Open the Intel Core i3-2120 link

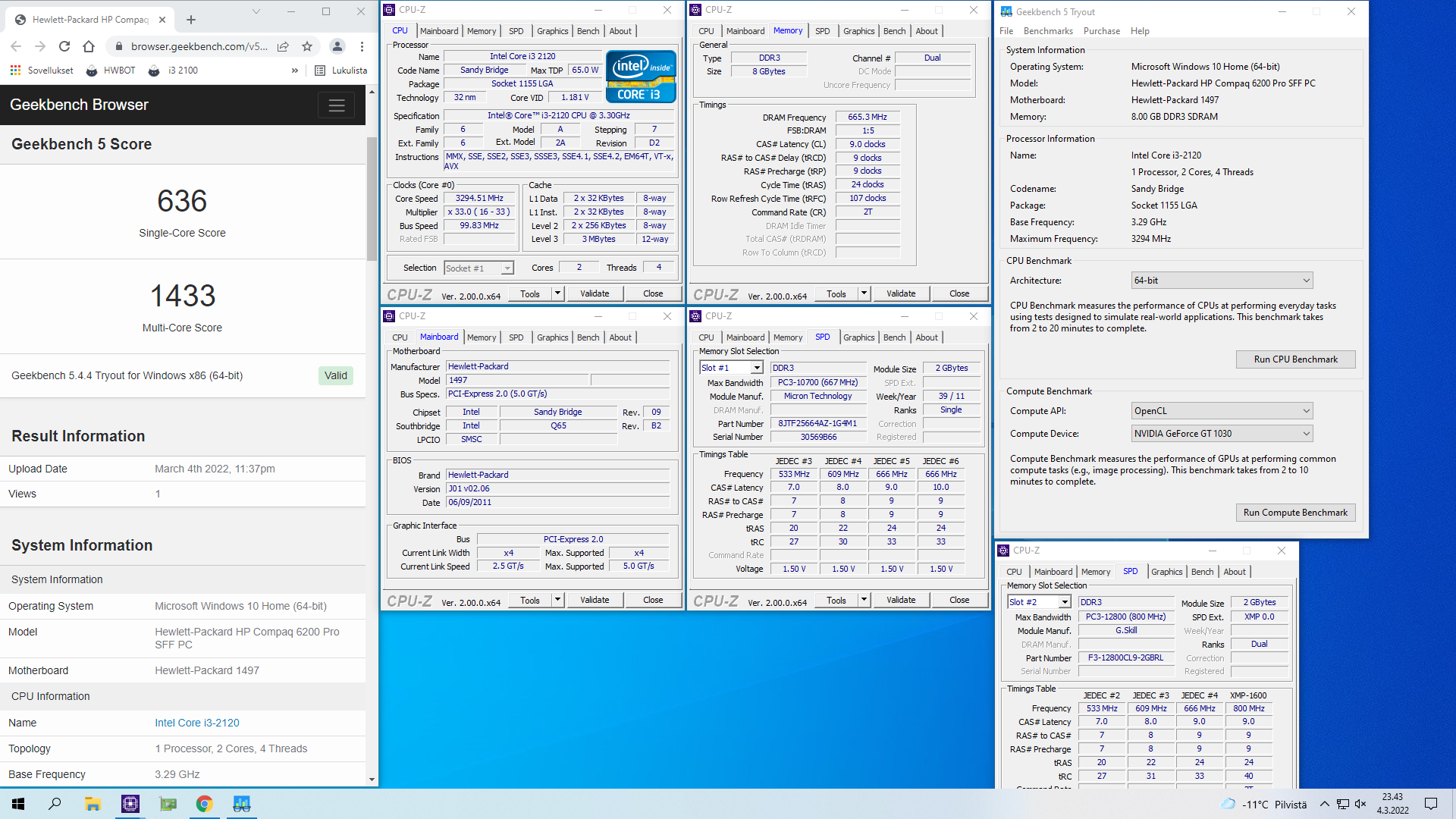197,723
